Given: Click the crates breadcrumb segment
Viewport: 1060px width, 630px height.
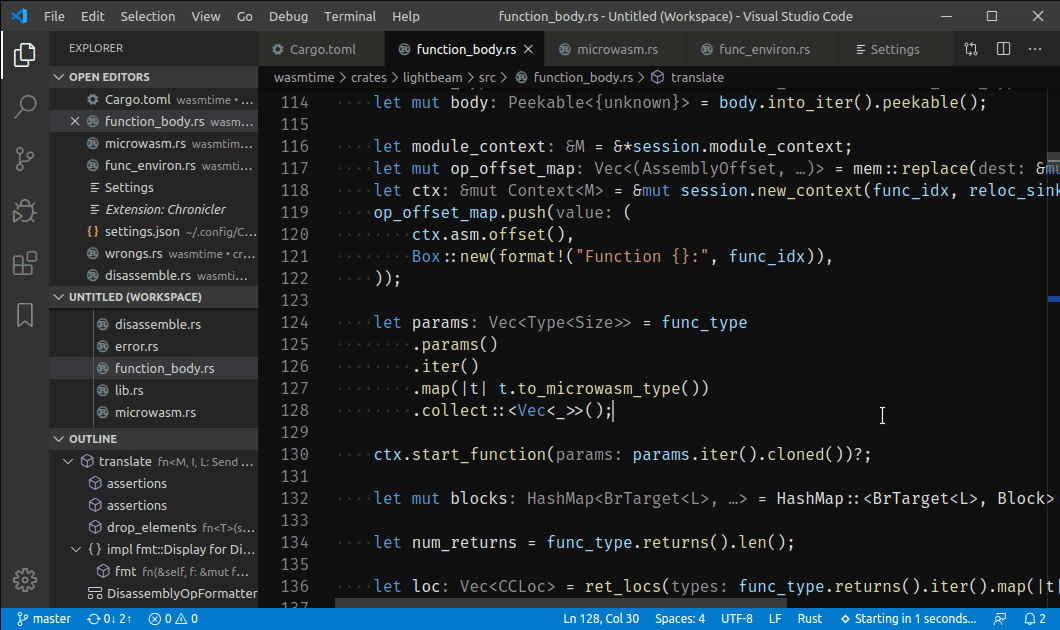Looking at the screenshot, I should click(x=368, y=77).
